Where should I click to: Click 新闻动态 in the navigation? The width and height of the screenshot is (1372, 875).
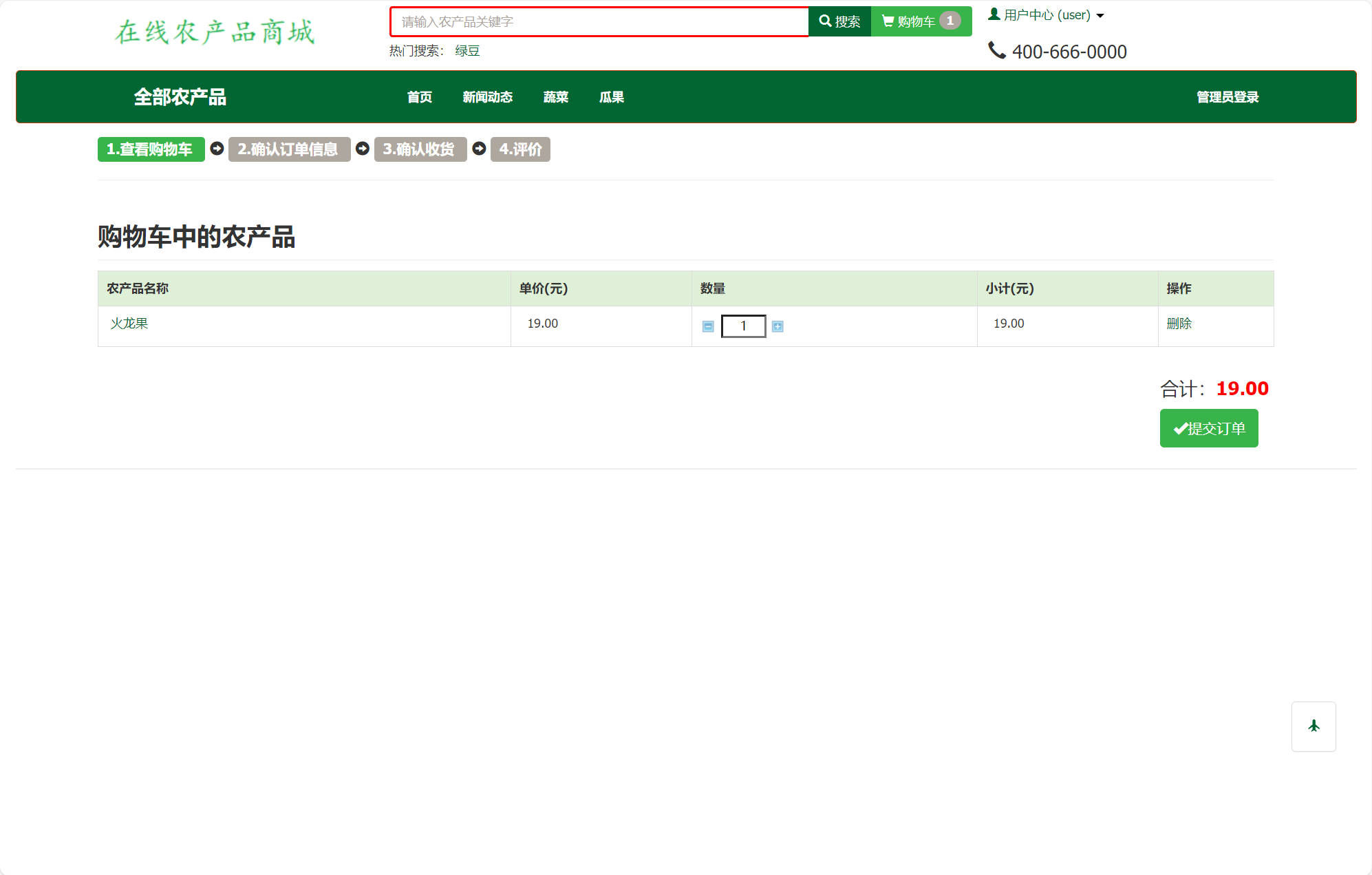pyautogui.click(x=487, y=97)
